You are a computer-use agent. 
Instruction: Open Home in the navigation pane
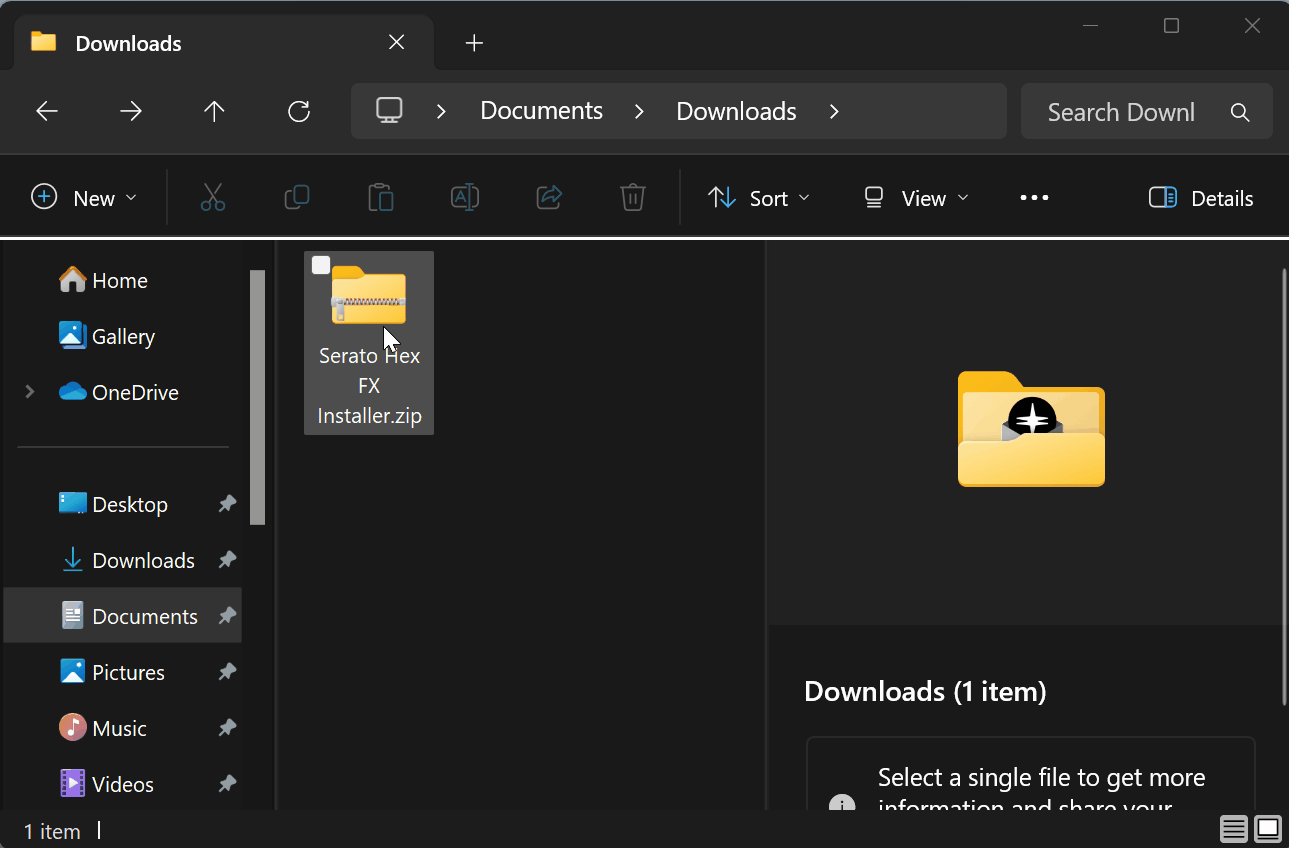pyautogui.click(x=104, y=280)
